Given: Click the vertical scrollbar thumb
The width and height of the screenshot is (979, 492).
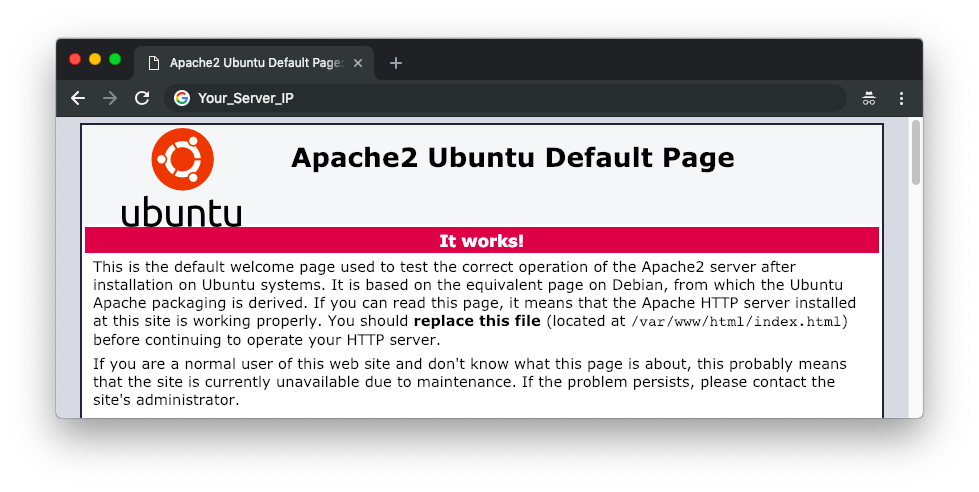Looking at the screenshot, I should (x=916, y=152).
